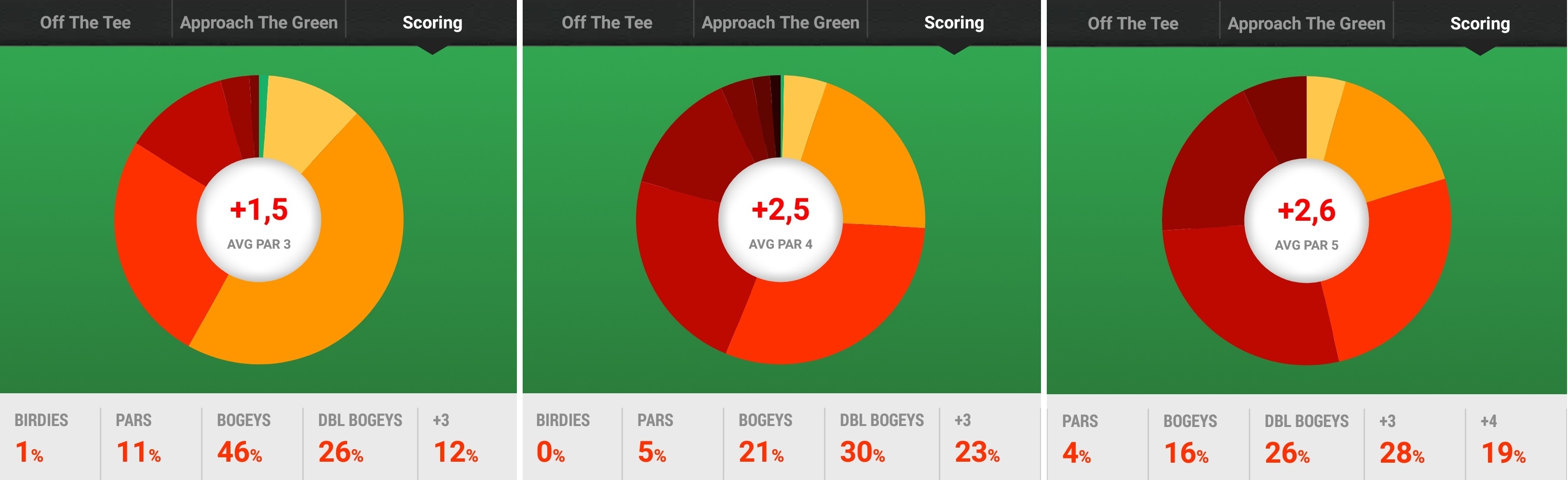Open Approach The Green tab above Par 4 chart
The height and width of the screenshot is (480, 1568).
pos(780,23)
